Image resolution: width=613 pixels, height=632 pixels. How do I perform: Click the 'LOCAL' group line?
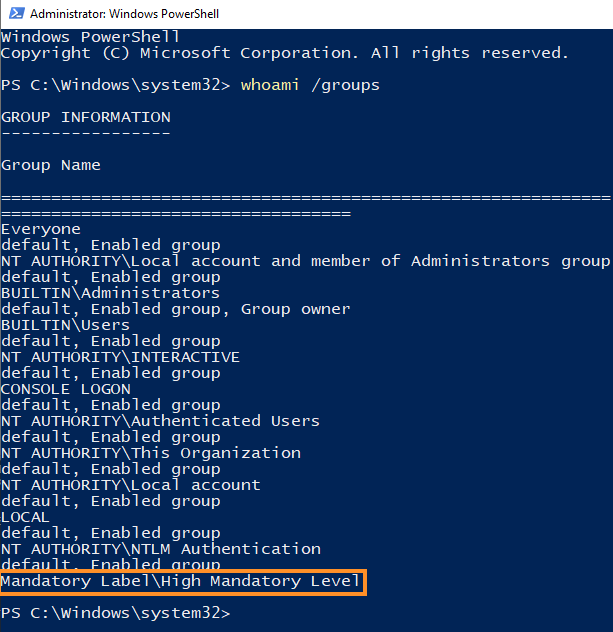point(25,517)
